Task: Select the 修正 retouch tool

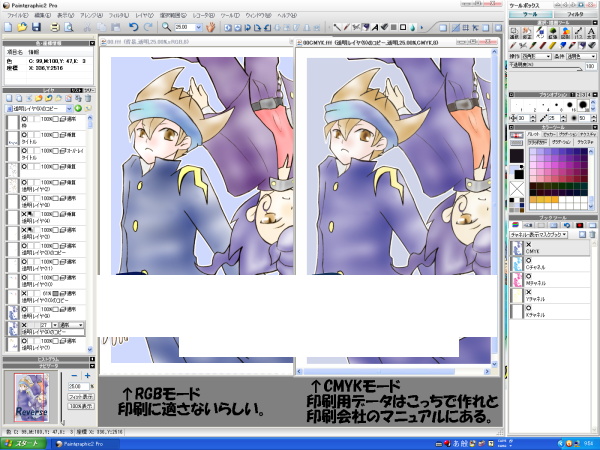Action: pyautogui.click(x=527, y=33)
